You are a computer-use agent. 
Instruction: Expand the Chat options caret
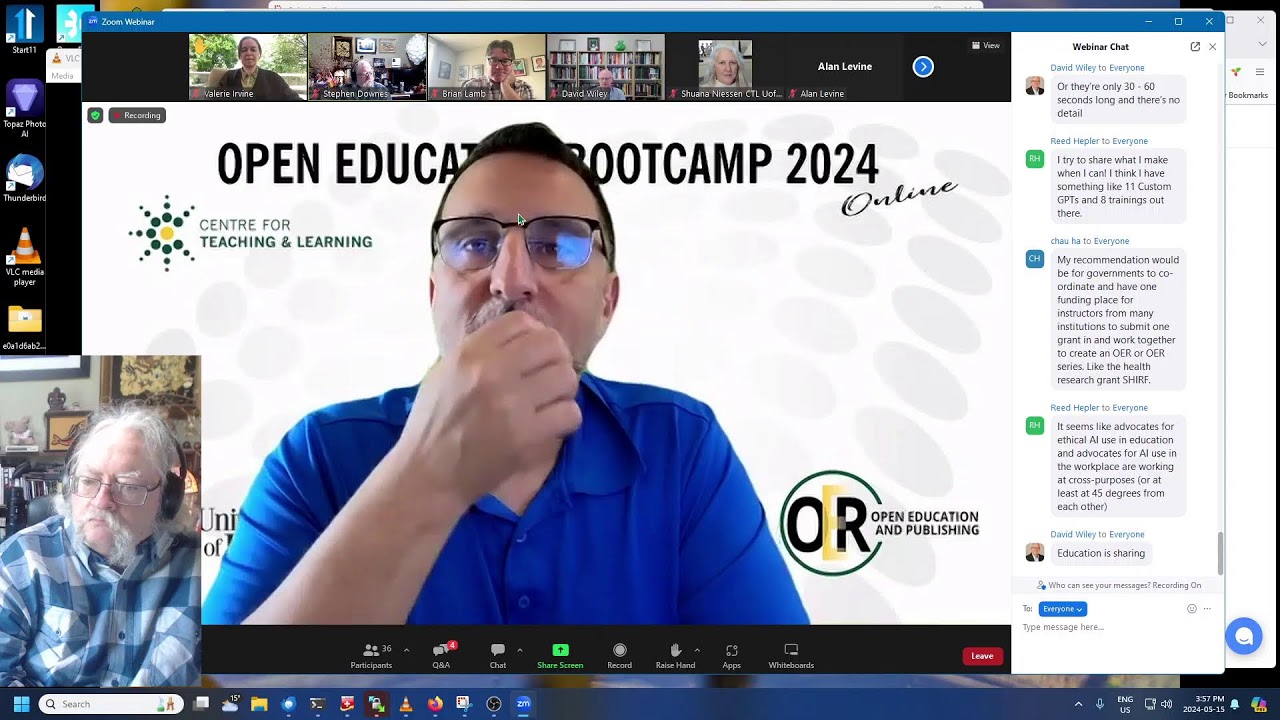(x=519, y=650)
